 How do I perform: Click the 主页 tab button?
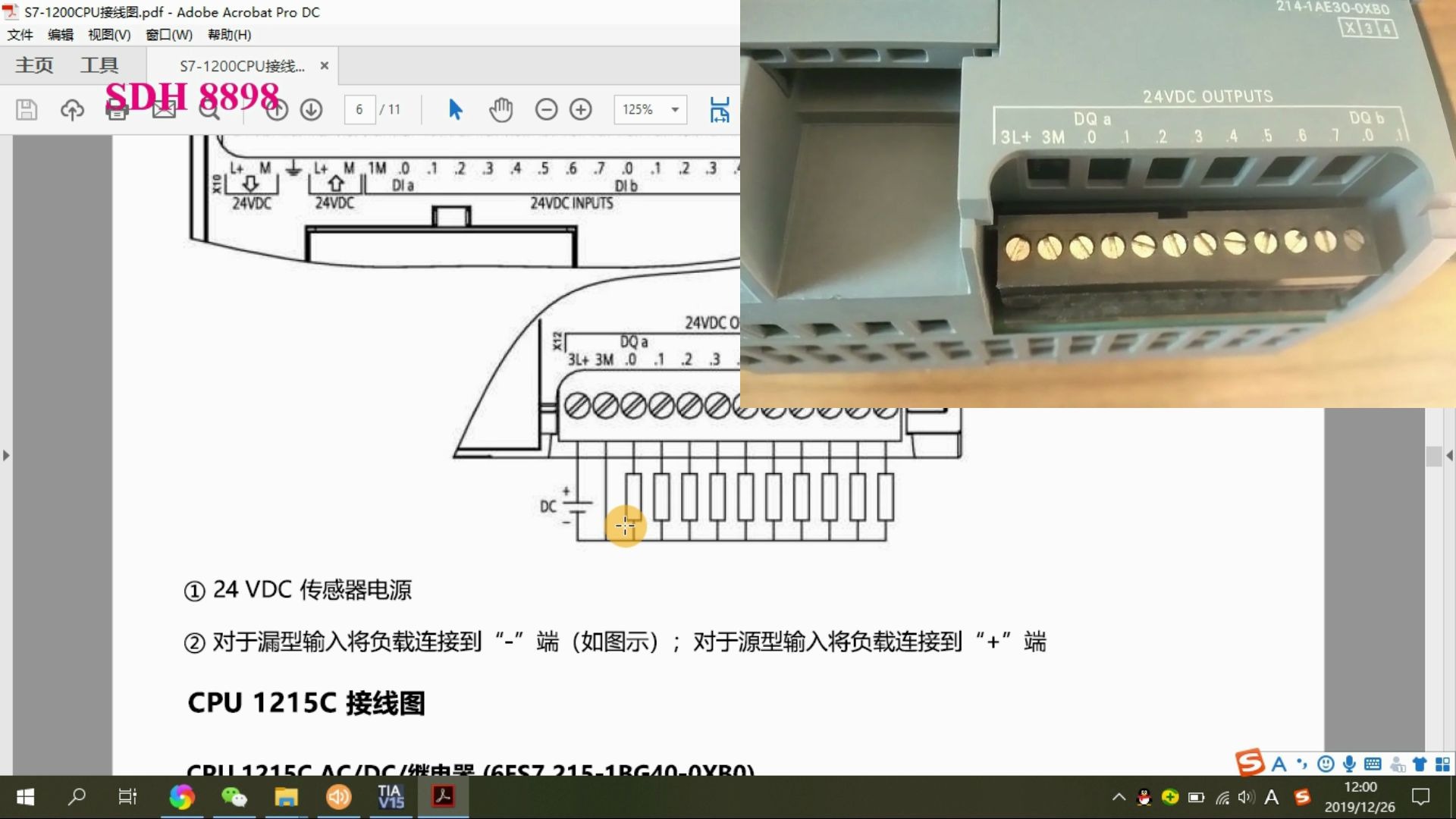click(33, 64)
